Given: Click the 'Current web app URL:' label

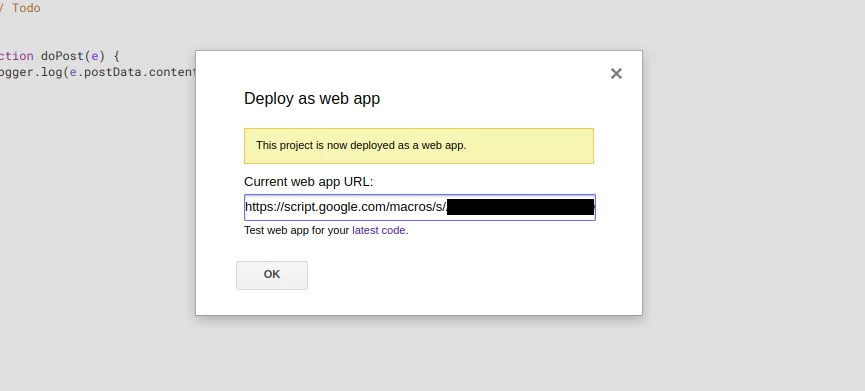Looking at the screenshot, I should tap(308, 182).
